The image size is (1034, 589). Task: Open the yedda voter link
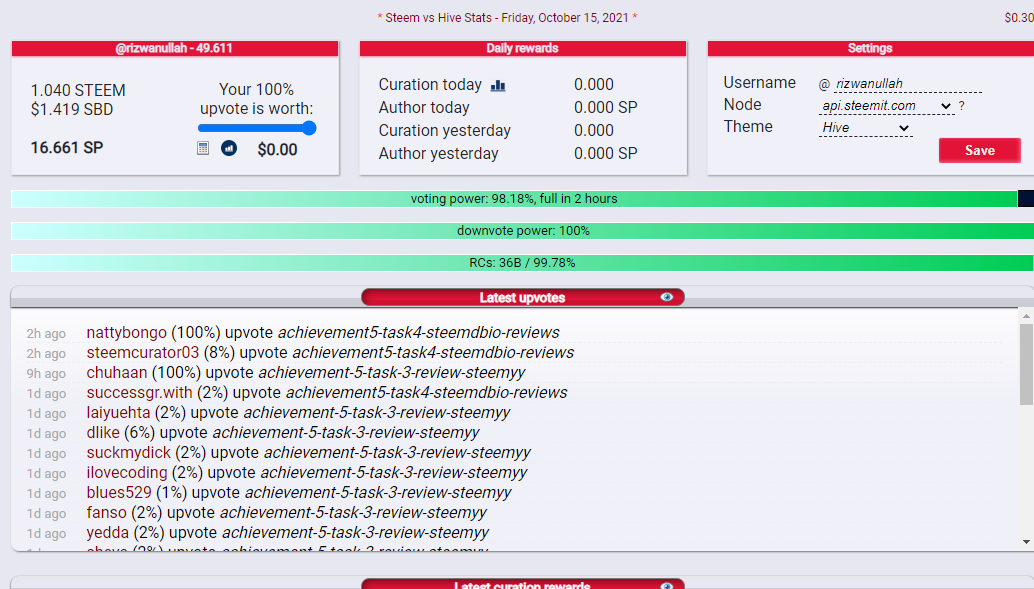pyautogui.click(x=107, y=532)
